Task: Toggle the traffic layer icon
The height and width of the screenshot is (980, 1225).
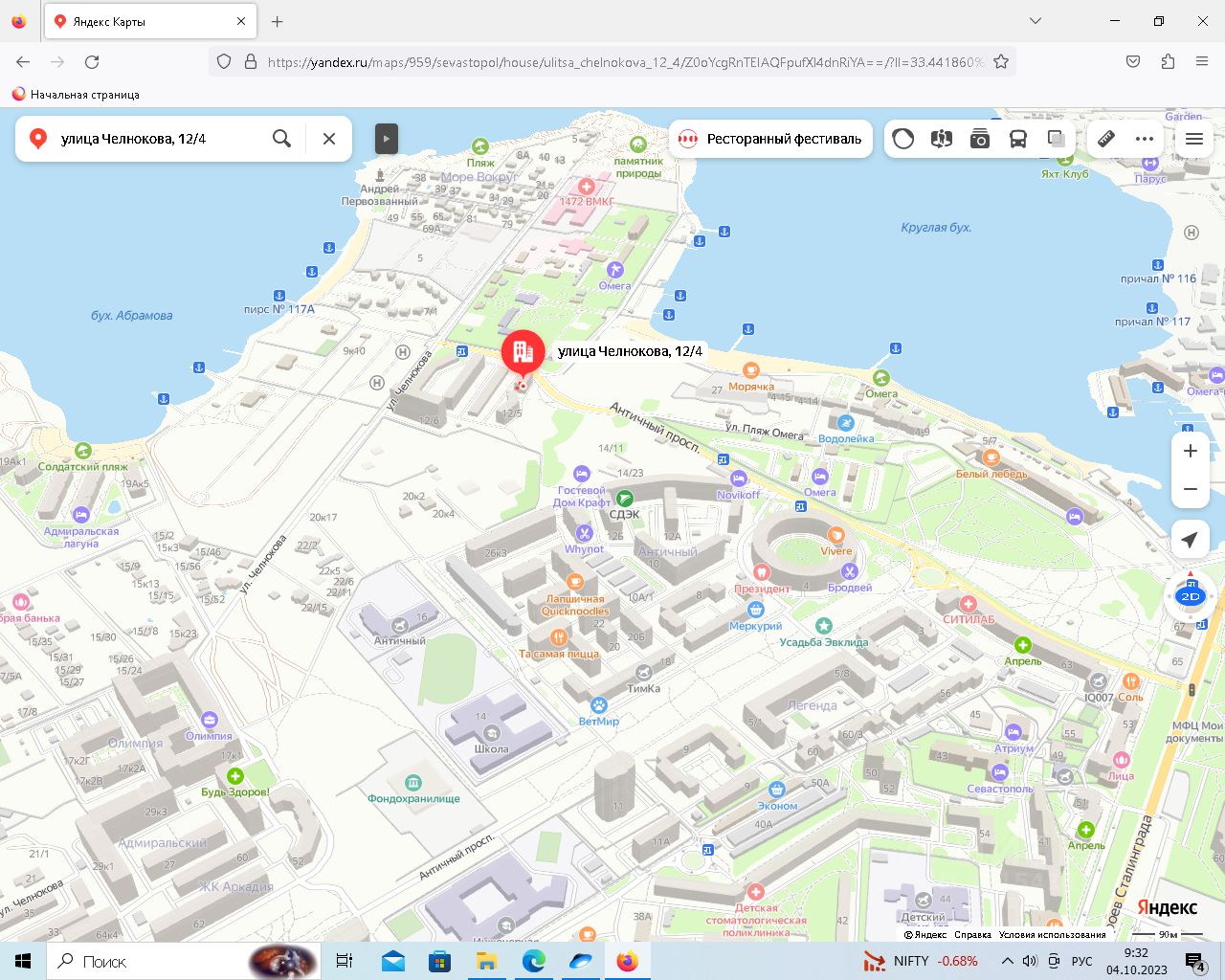Action: 902,139
